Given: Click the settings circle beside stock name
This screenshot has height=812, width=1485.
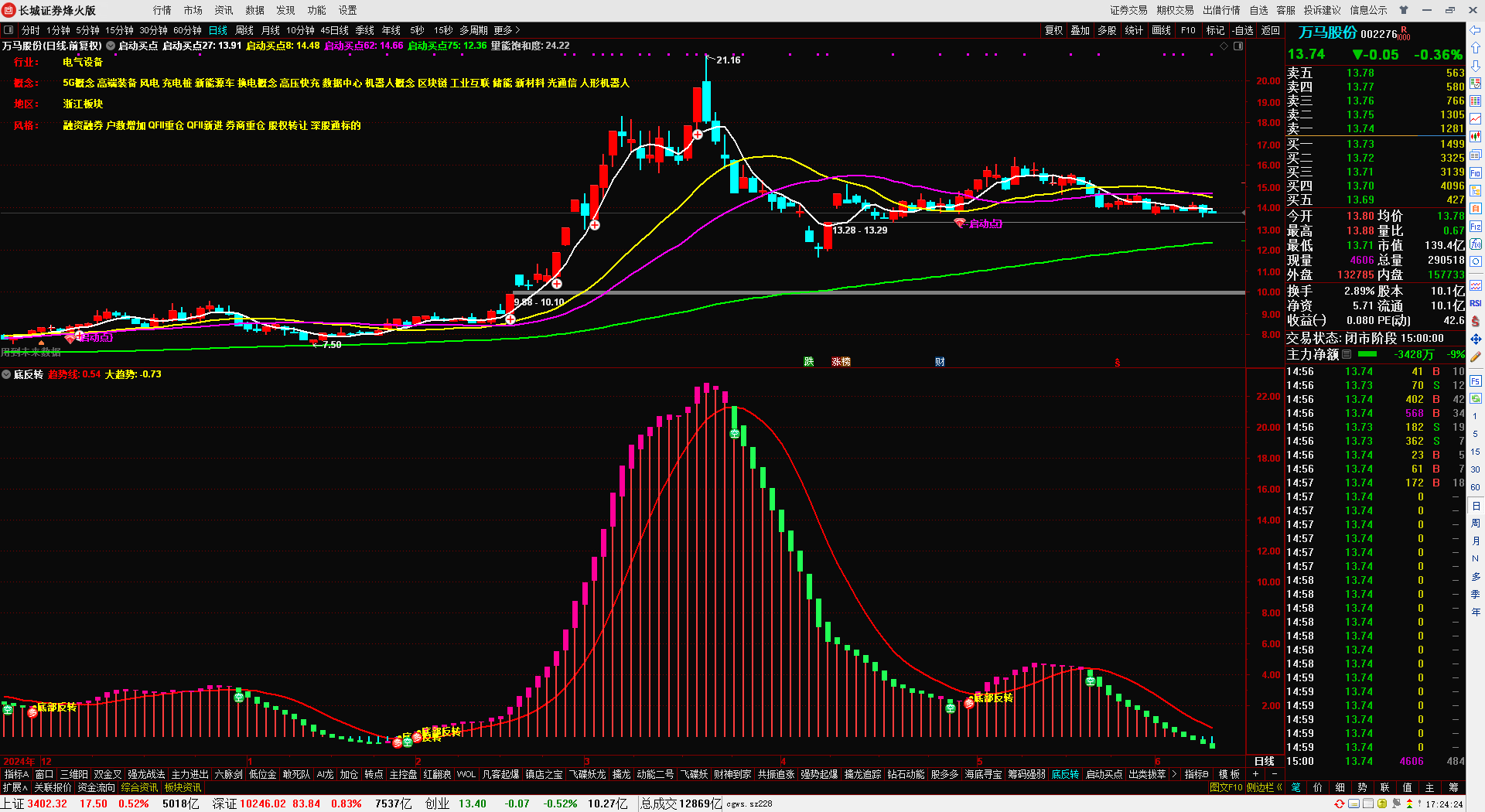Looking at the screenshot, I should tap(111, 46).
